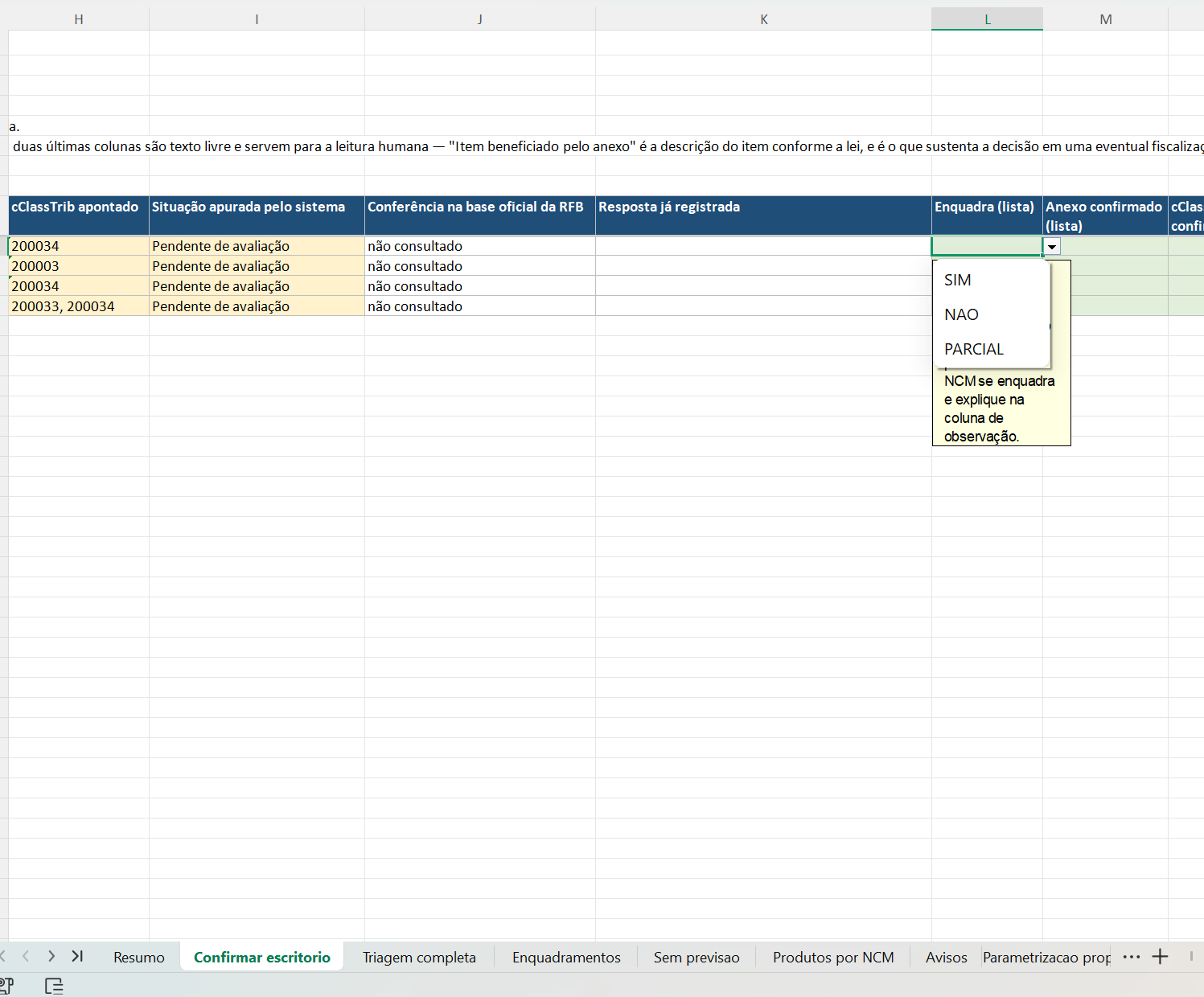Click the 'Resposta já registrada' header cell
This screenshot has height=997, width=1204.
[x=763, y=215]
